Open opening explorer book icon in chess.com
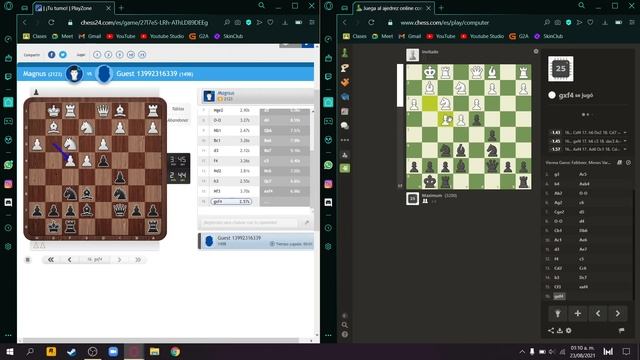This screenshot has height=360, width=640. pos(620,162)
